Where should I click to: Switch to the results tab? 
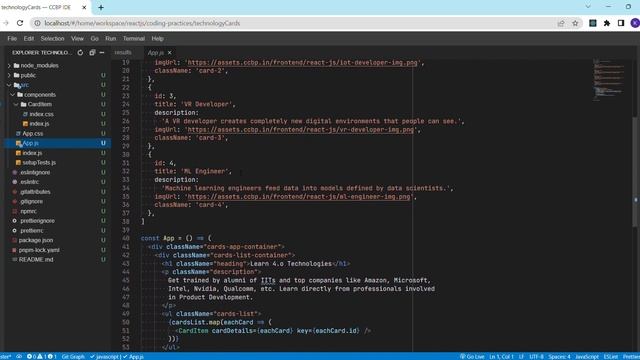[x=123, y=53]
